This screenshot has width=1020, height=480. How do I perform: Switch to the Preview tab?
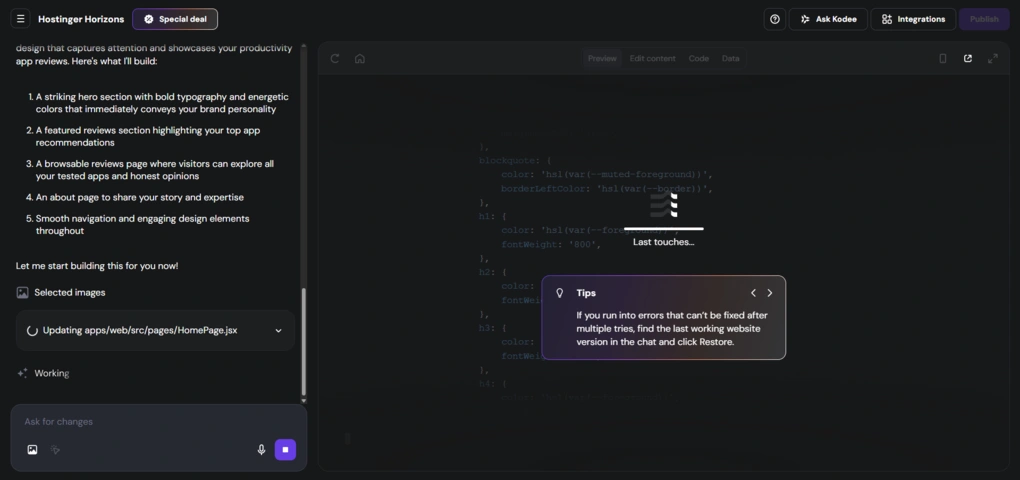[x=602, y=59]
